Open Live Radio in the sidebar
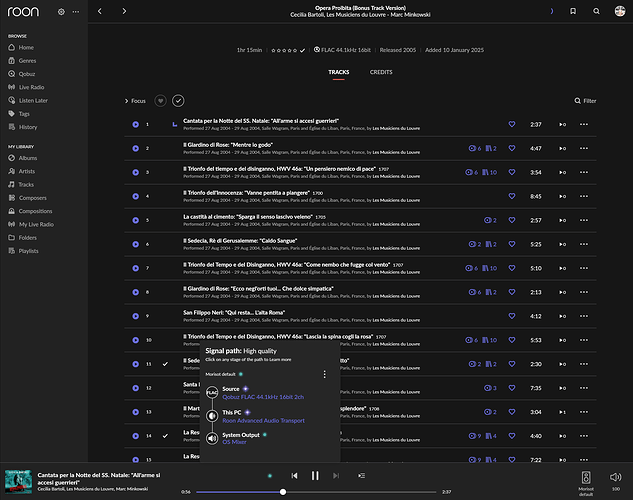The width and height of the screenshot is (633, 500). pos(26,87)
